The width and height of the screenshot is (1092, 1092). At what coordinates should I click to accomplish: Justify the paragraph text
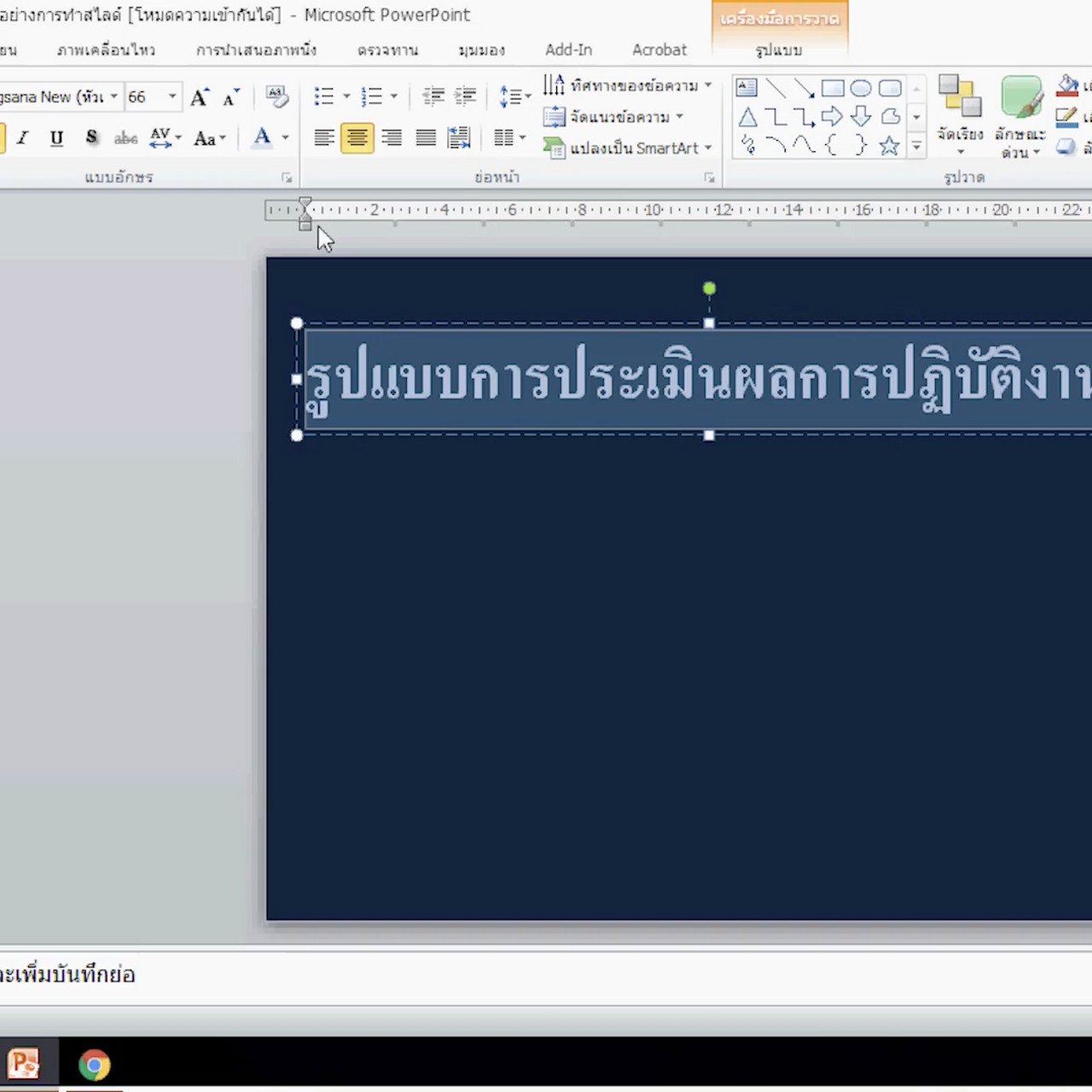point(426,137)
